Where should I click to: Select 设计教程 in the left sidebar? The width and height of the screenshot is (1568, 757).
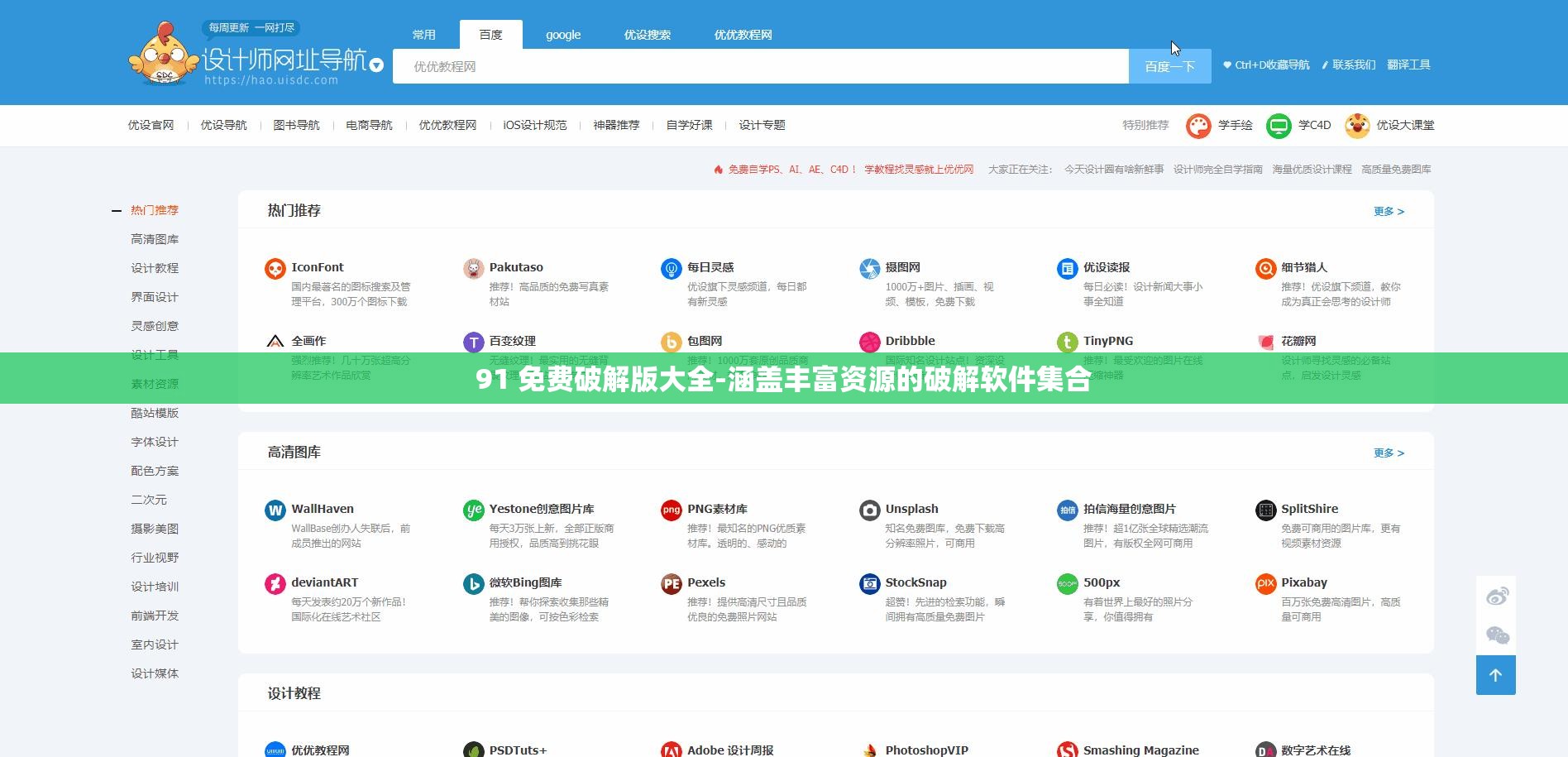coord(154,267)
